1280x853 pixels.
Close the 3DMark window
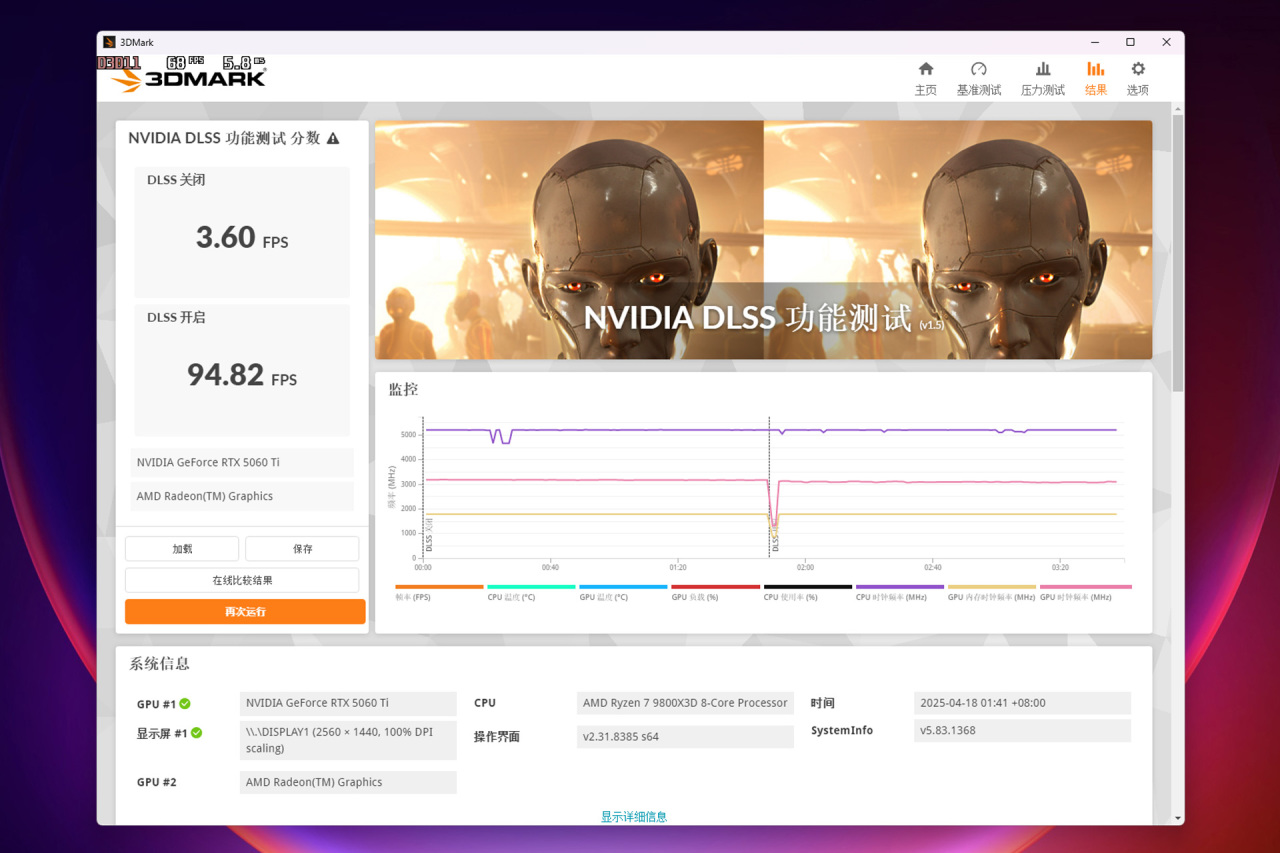tap(1166, 42)
